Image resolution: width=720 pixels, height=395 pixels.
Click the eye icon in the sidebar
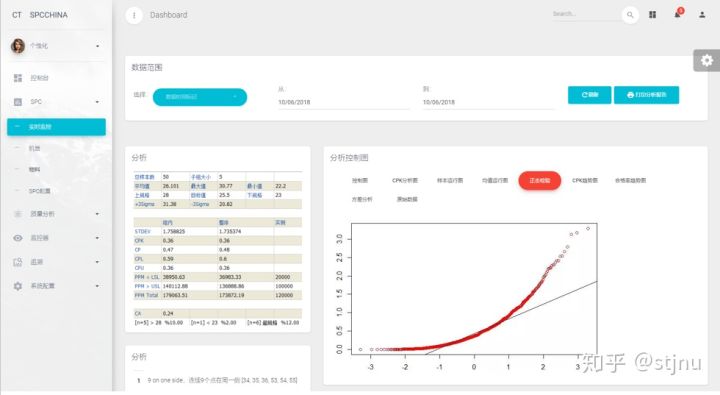pyautogui.click(x=18, y=238)
